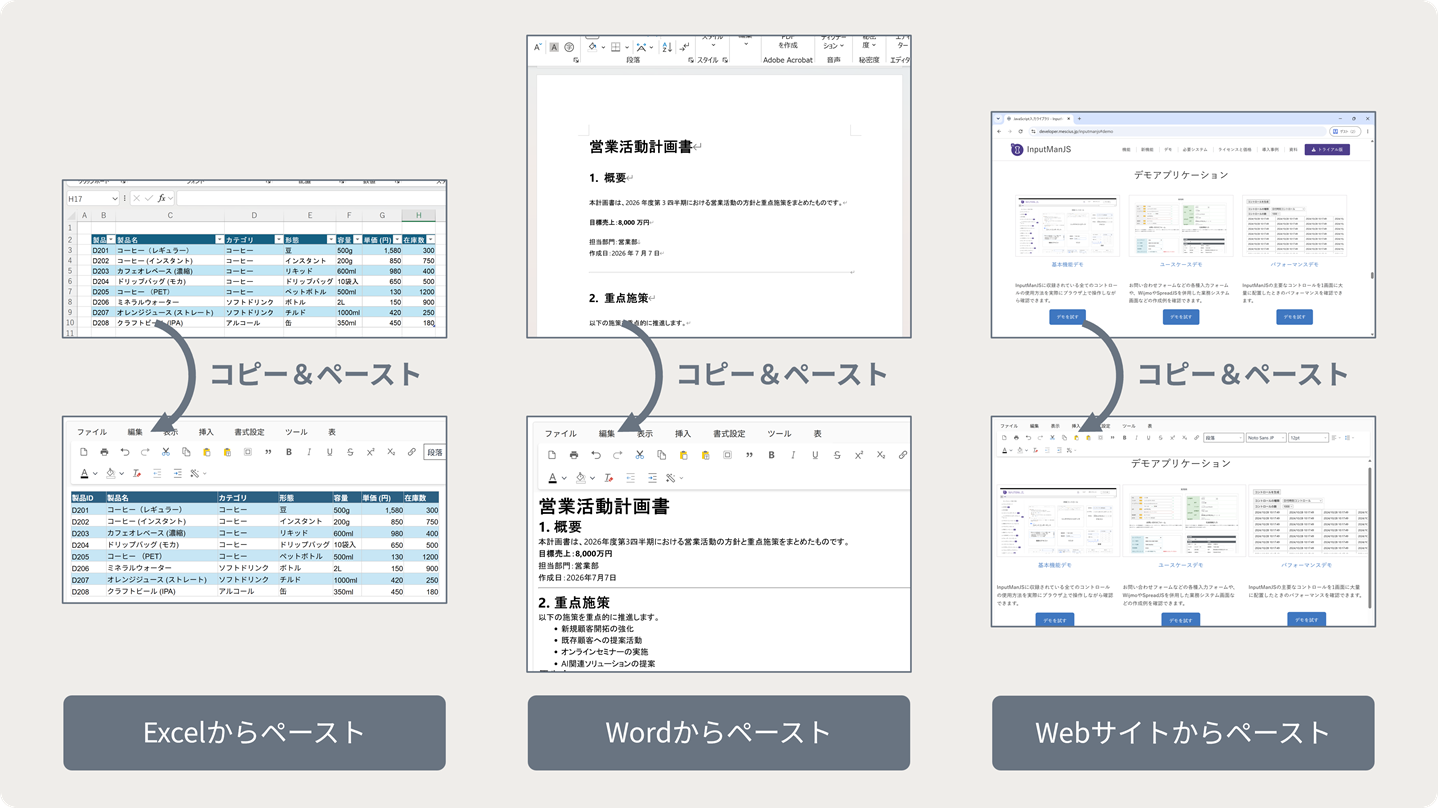The width and height of the screenshot is (1438, 808).
Task: Copy icon in the Excel-paste editor
Action: click(x=186, y=452)
